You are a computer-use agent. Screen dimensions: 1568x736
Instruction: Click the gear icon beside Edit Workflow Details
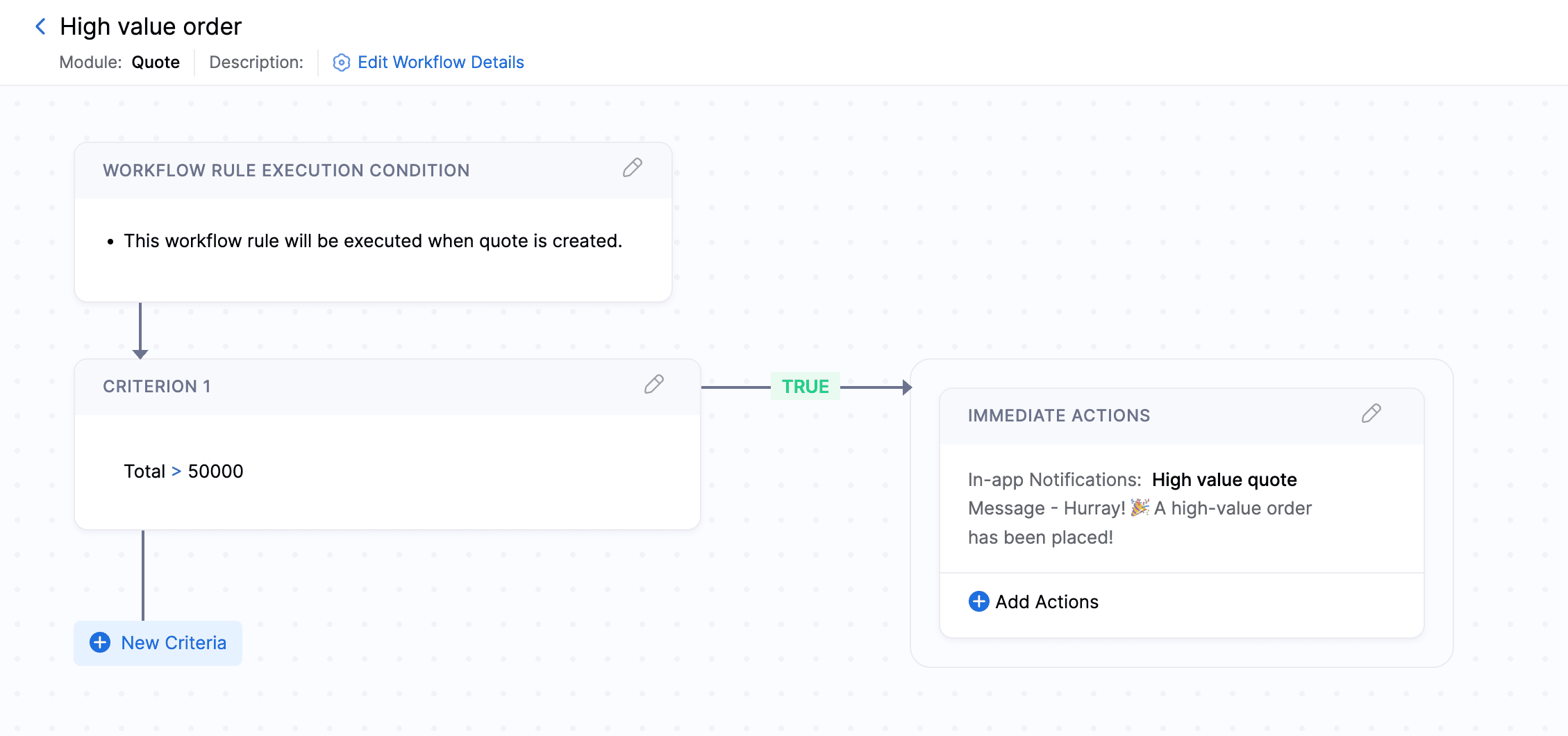341,62
